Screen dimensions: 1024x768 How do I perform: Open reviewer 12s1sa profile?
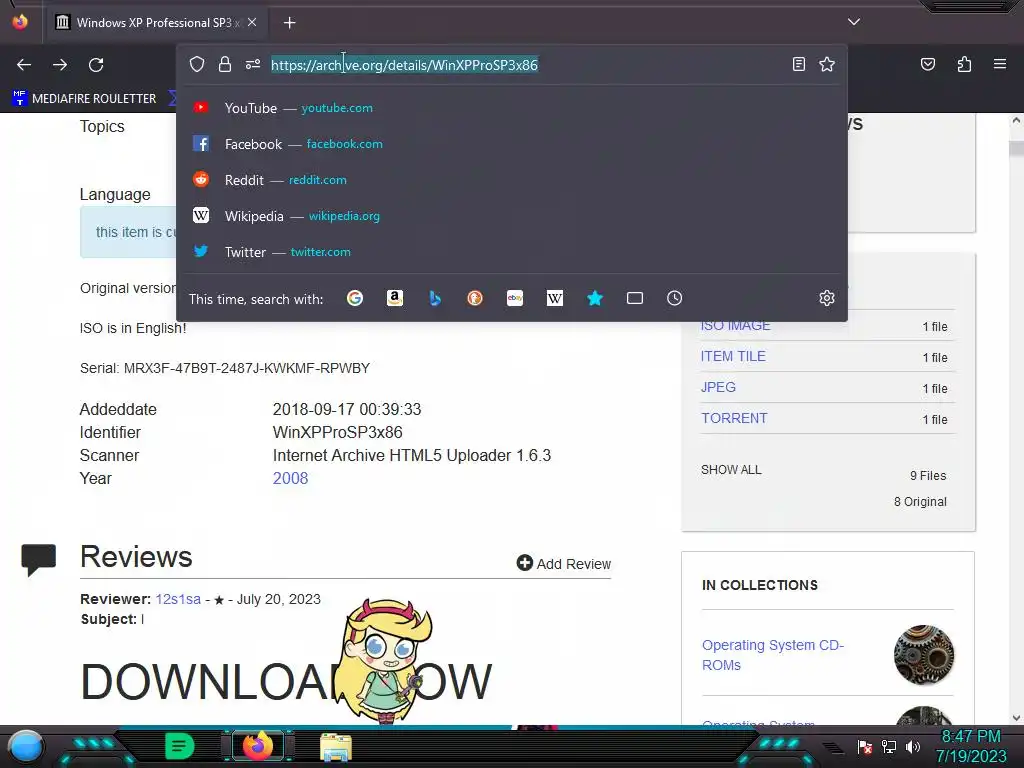pyautogui.click(x=178, y=599)
